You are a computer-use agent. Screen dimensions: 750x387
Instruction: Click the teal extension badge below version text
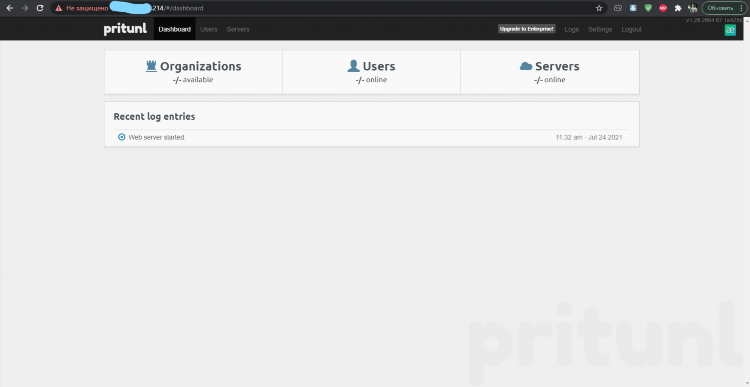coord(730,30)
